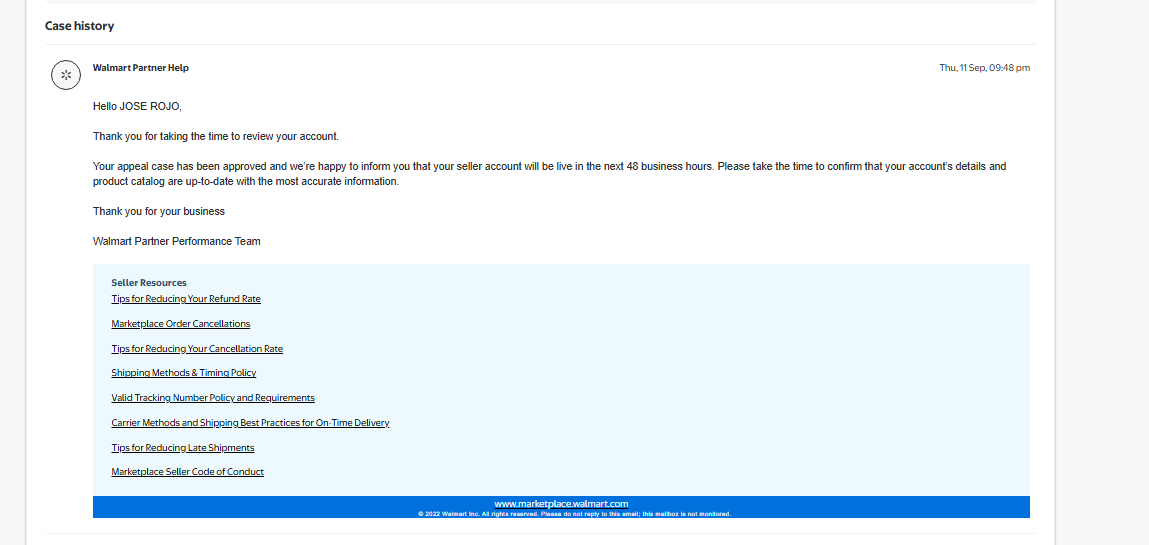Screen dimensions: 1149x545
Task: Visit Shipping Methods & Timing Policy link
Action: pos(184,373)
